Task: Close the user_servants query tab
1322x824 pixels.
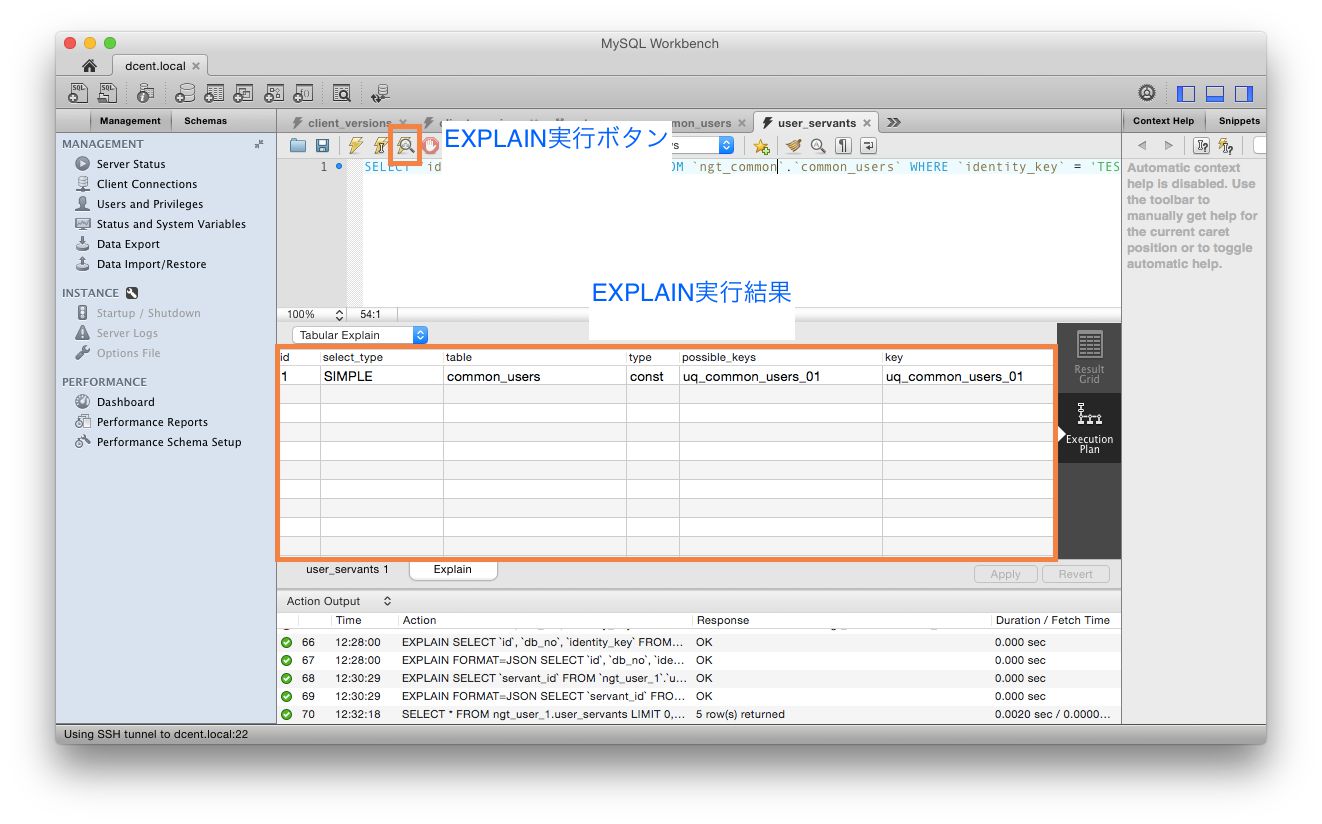Action: [867, 123]
